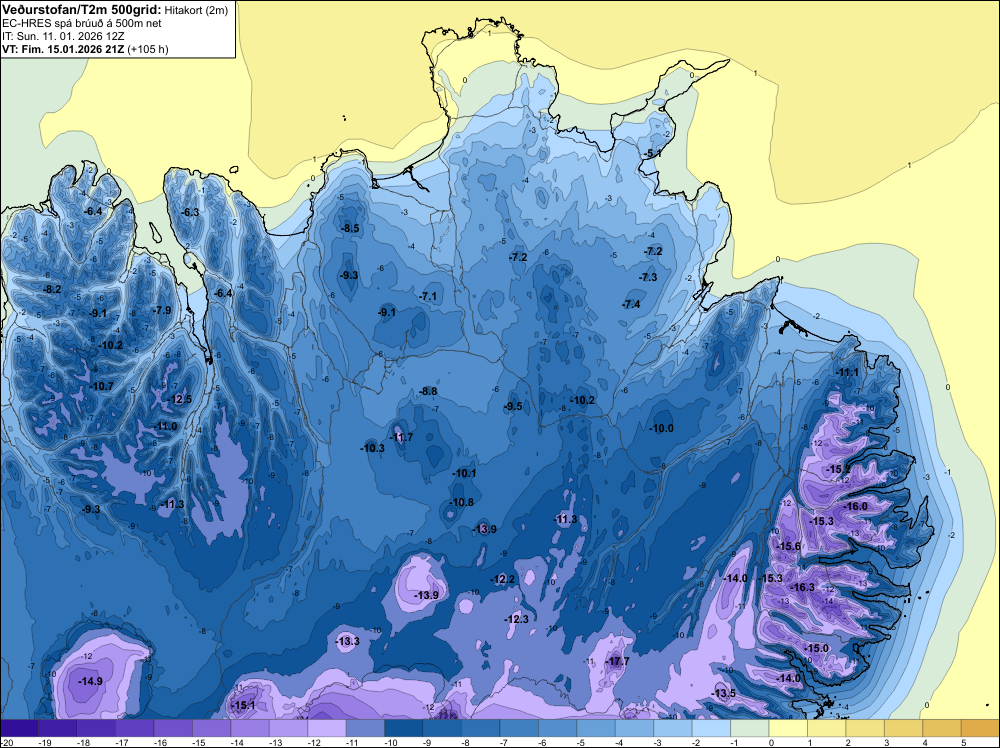
Task: Select the legend swatch between -2 and -1
Action: pyautogui.click(x=711, y=728)
